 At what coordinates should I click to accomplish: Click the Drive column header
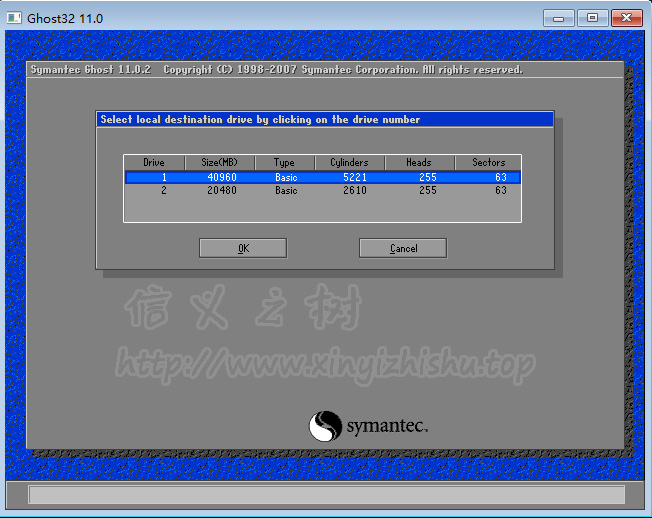coord(154,162)
